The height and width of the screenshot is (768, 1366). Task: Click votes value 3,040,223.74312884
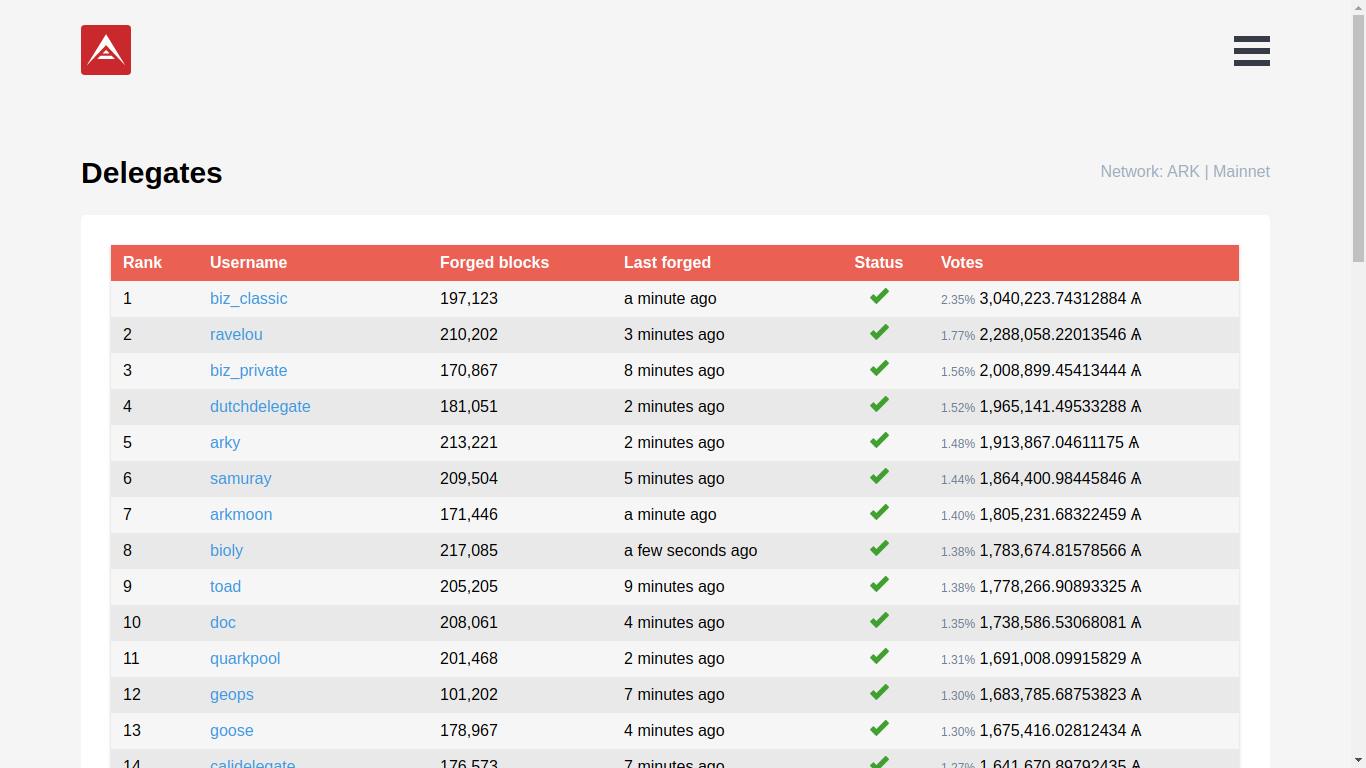pos(1060,299)
